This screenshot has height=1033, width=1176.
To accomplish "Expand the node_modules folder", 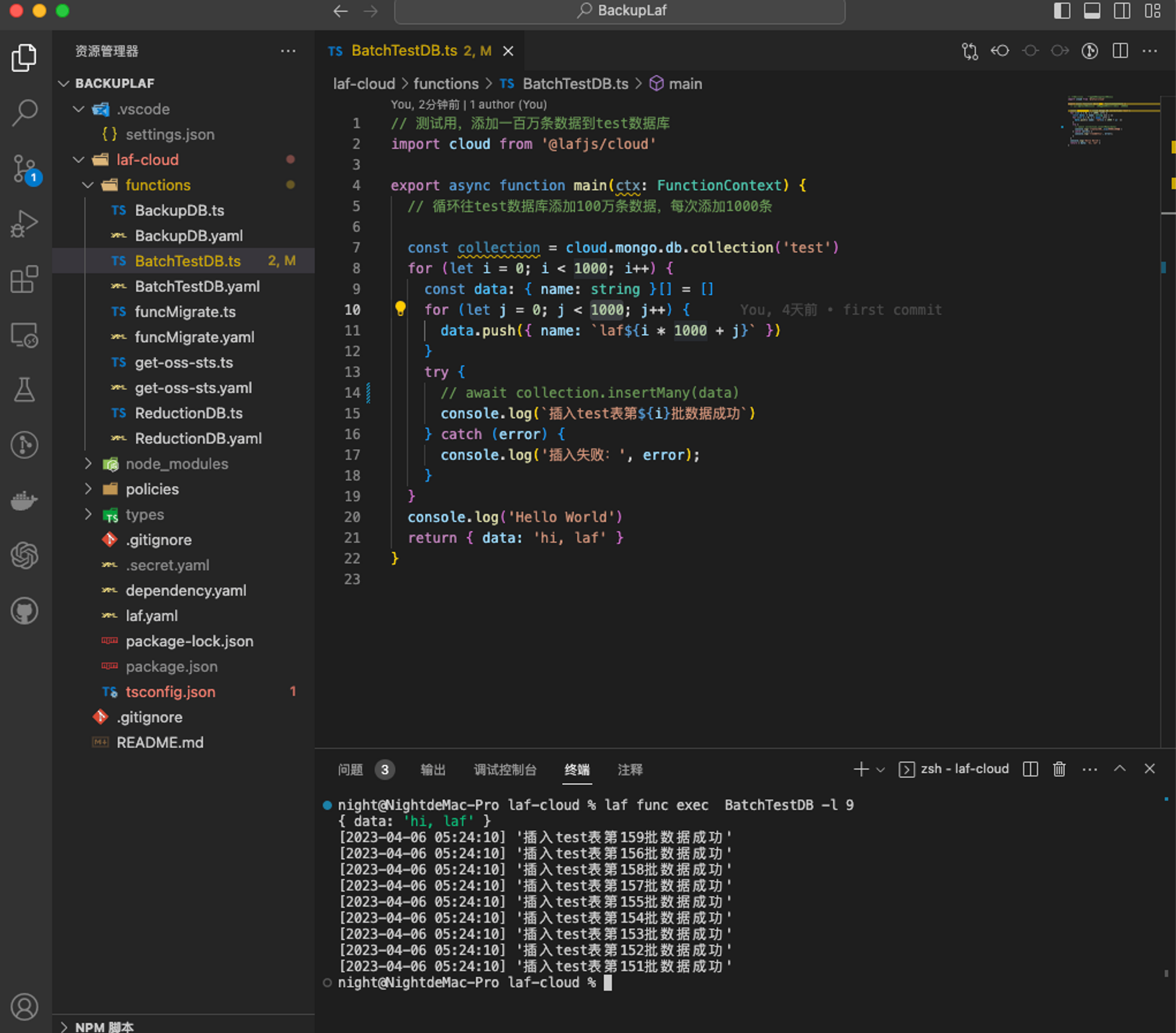I will click(176, 464).
